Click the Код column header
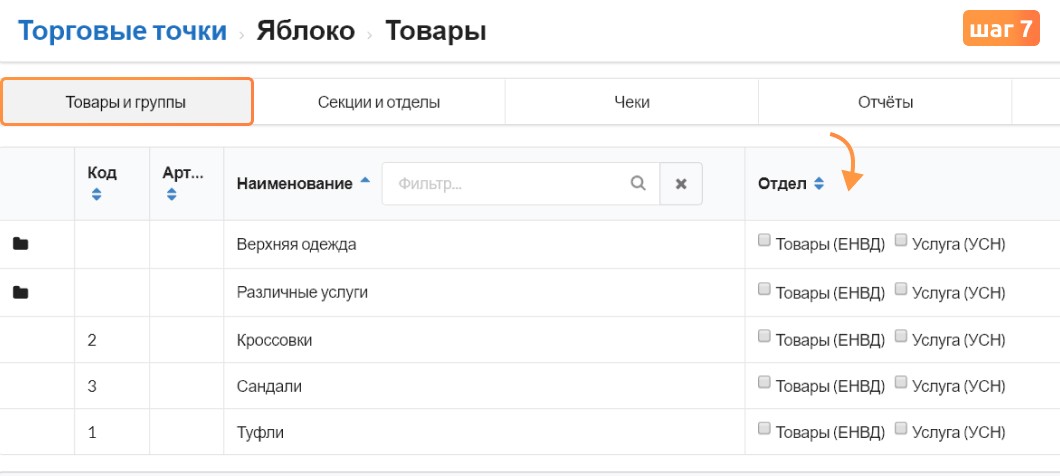The image size is (1060, 476). pos(102,173)
